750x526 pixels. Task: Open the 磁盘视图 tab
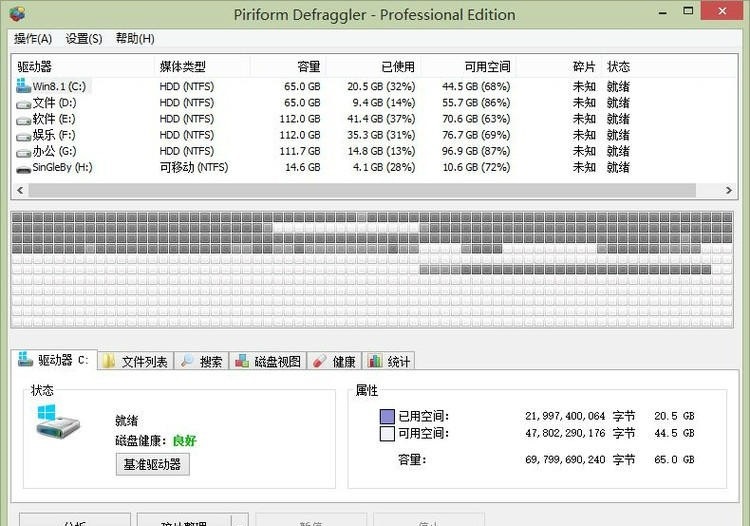point(268,362)
